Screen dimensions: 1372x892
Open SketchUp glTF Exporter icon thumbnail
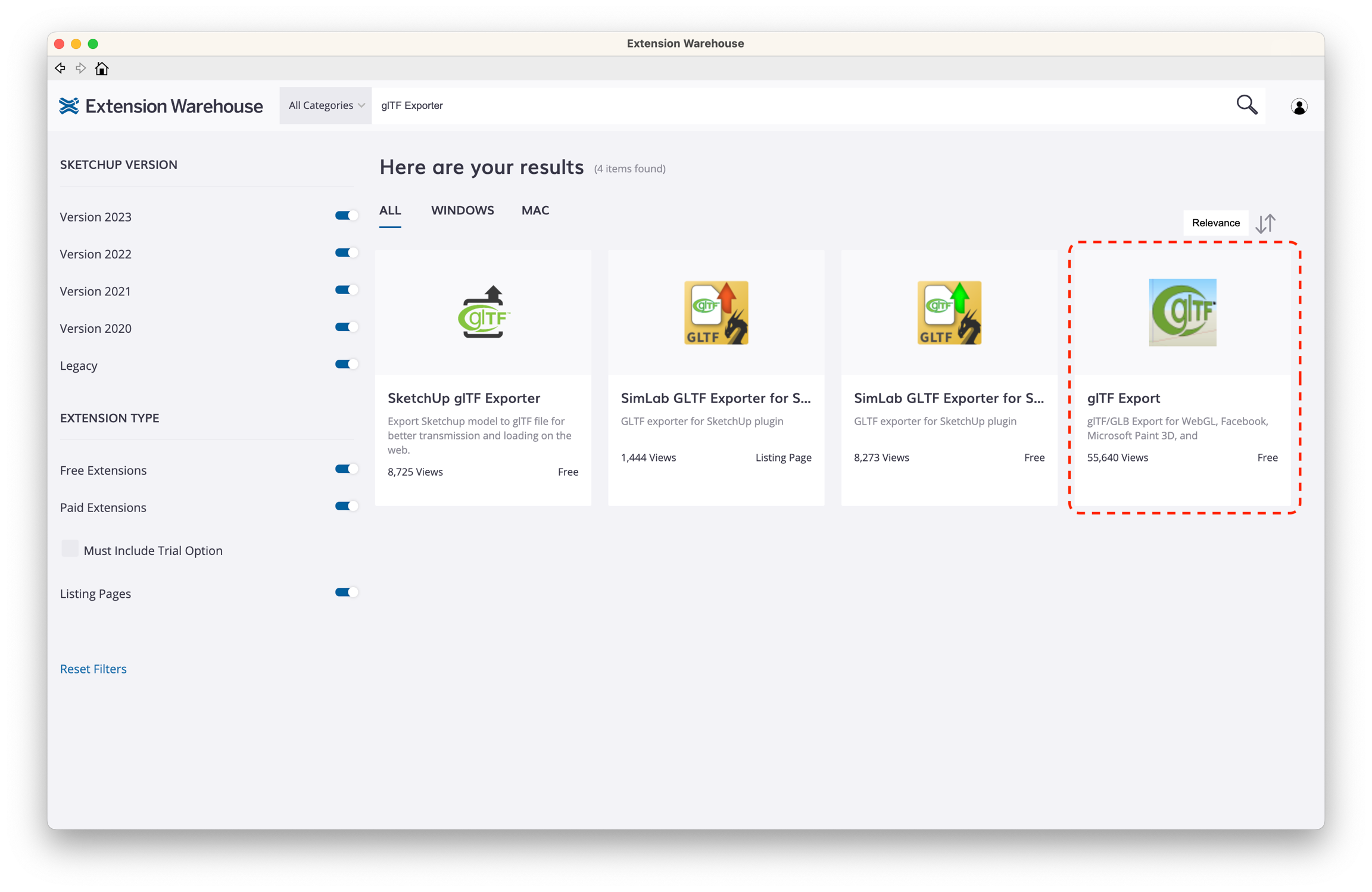[x=483, y=313]
